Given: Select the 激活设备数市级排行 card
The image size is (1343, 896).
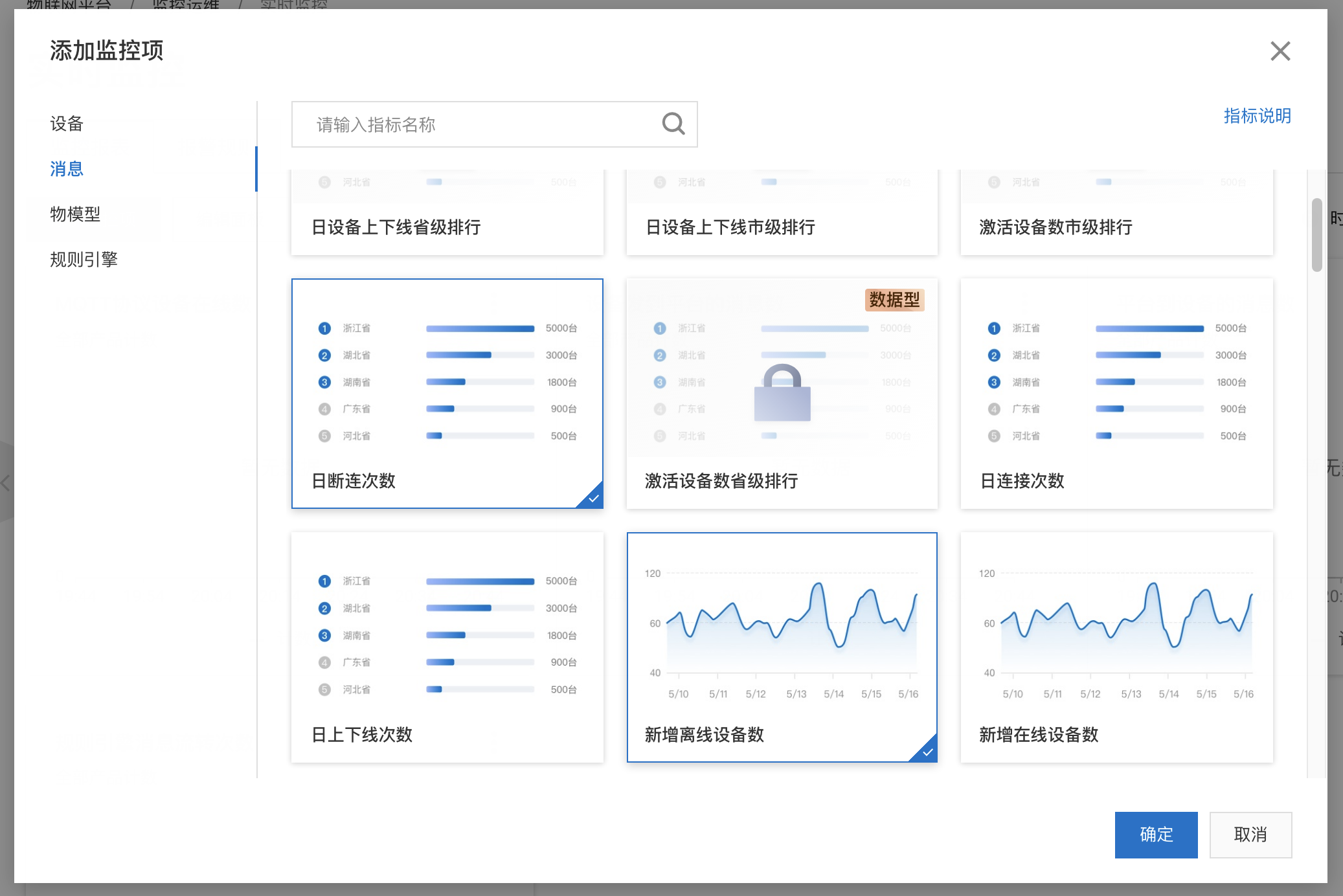Looking at the screenshot, I should point(1117,213).
